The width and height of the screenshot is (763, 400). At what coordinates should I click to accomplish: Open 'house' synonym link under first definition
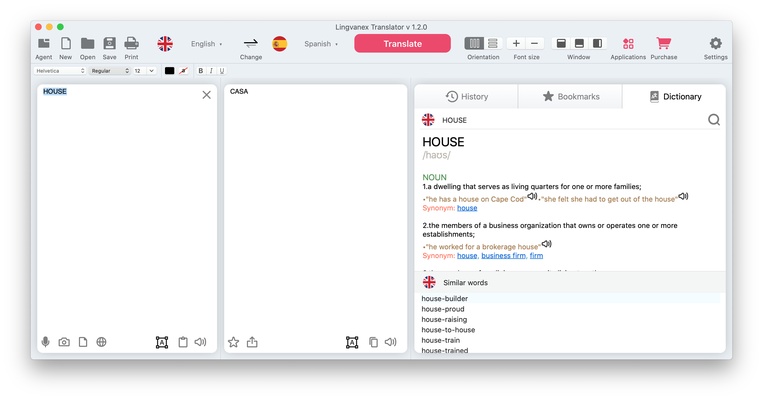467,208
